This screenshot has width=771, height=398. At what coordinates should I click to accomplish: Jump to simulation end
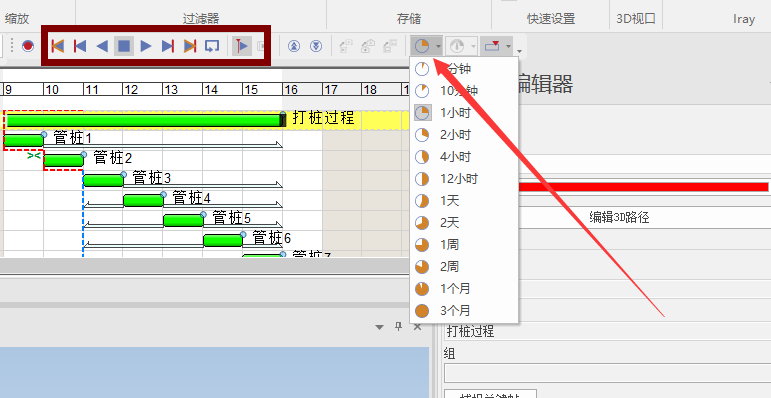tap(190, 46)
